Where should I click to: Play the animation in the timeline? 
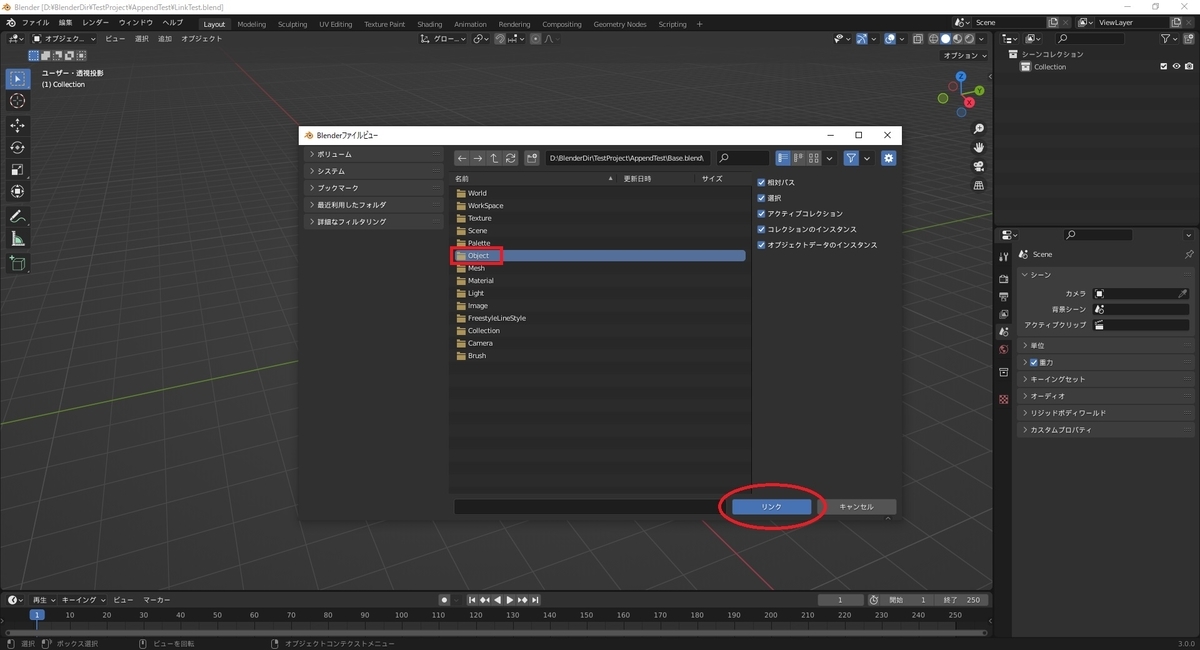coord(510,600)
